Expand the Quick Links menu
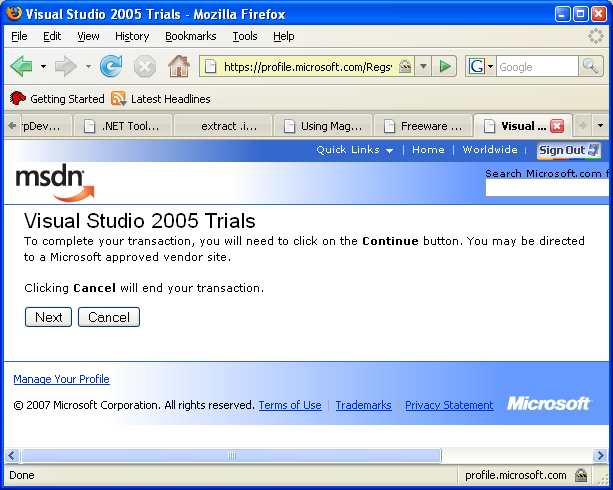Screen dimensions: 613x490 pyautogui.click(x=355, y=150)
